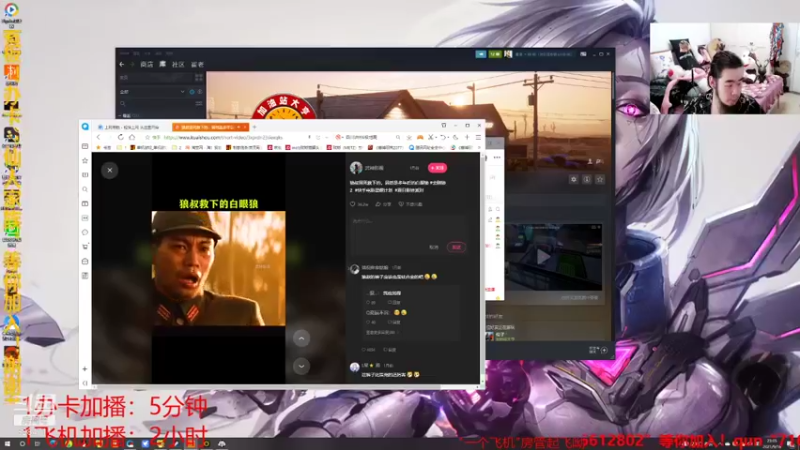Favorite the game using the Steam star icon
The image size is (800, 450).
600,179
